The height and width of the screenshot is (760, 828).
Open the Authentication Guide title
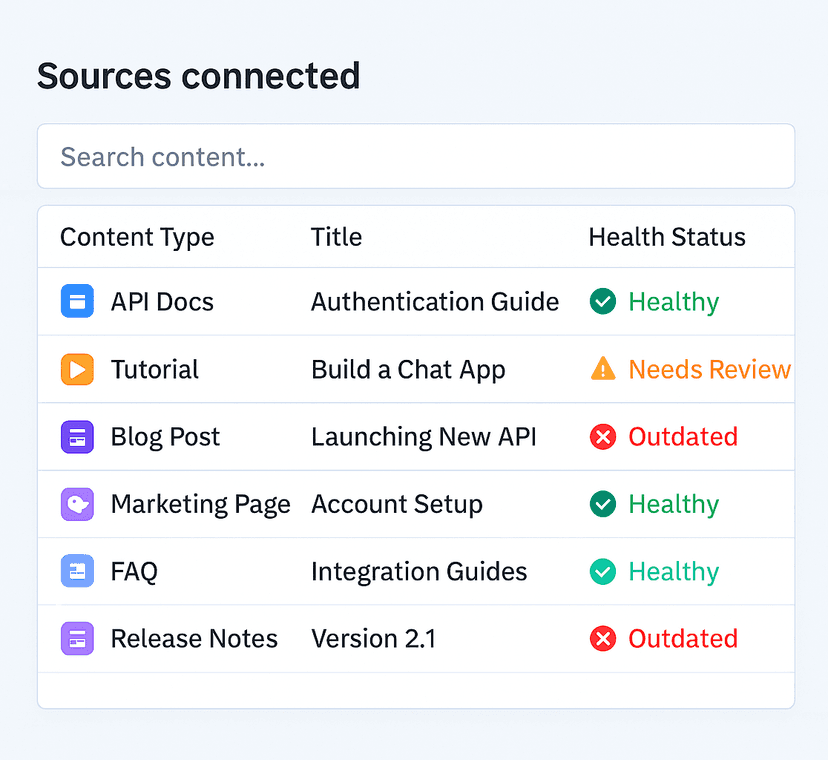435,301
